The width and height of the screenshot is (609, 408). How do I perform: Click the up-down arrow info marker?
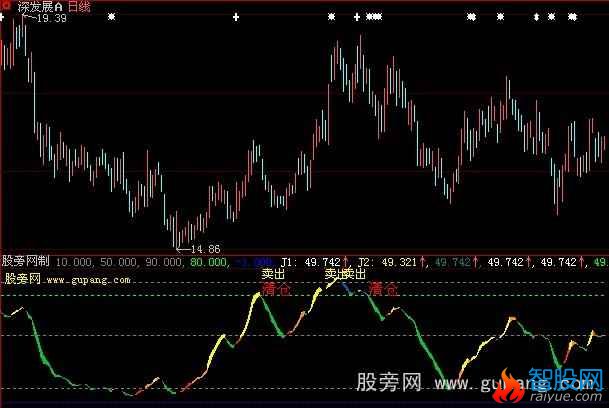tap(536, 17)
